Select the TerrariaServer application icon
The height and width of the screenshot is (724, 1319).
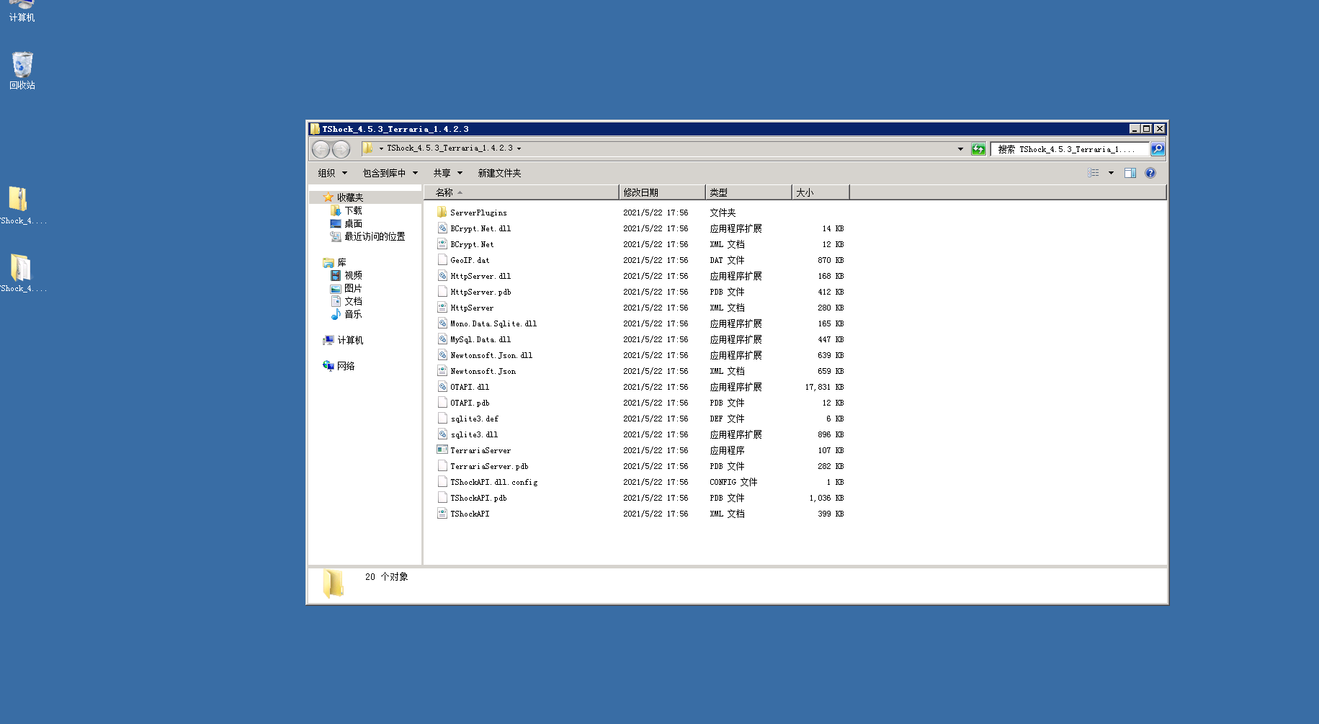(x=442, y=450)
